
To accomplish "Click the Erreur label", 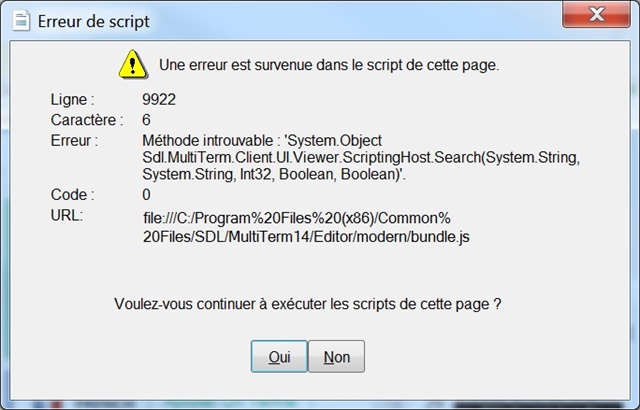I will 74,140.
